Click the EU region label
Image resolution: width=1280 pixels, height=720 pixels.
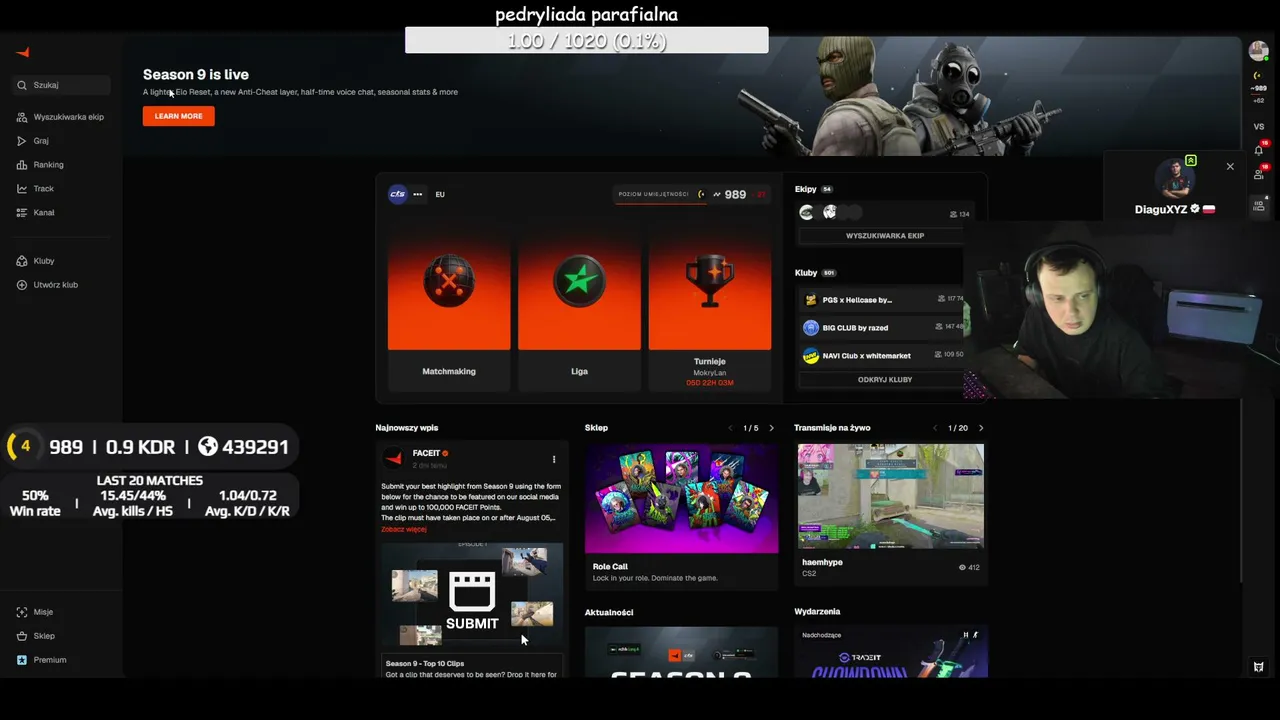click(440, 194)
